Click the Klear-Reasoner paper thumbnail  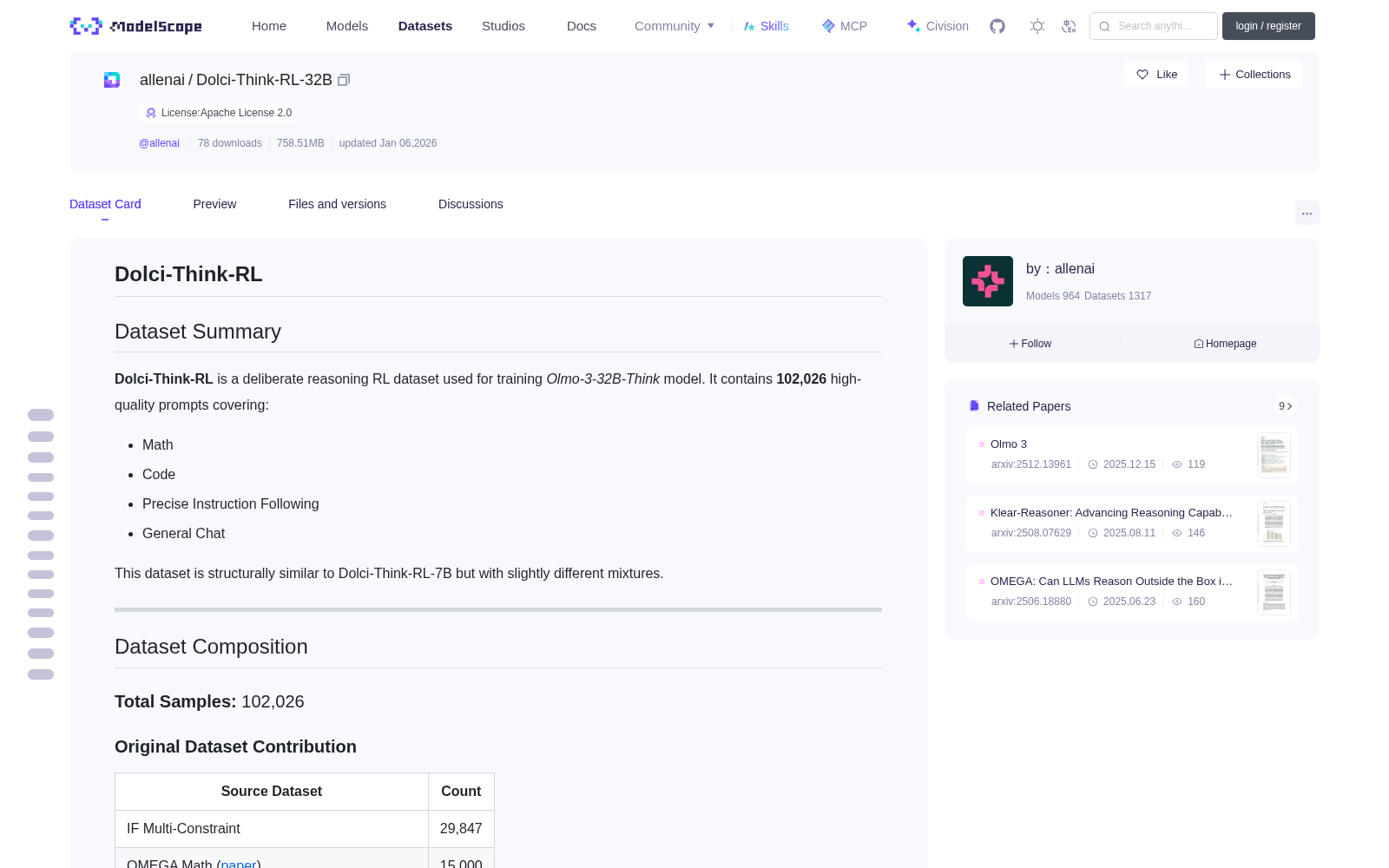1274,523
